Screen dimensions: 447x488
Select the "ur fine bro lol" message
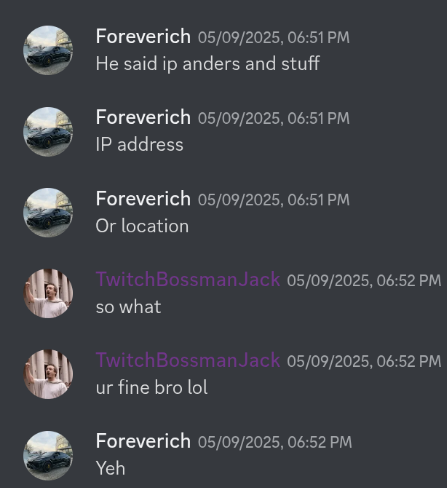152,388
